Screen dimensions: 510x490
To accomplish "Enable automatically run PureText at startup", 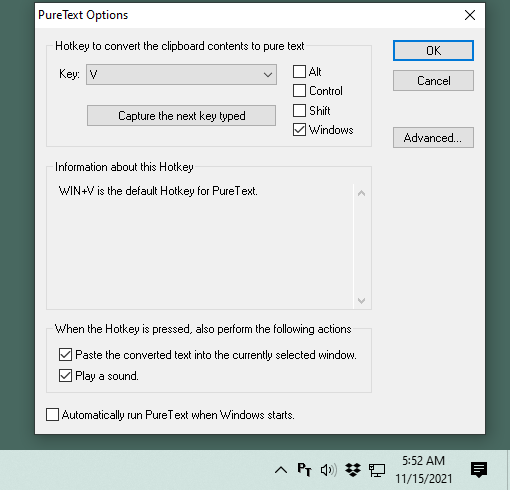I will [x=52, y=415].
